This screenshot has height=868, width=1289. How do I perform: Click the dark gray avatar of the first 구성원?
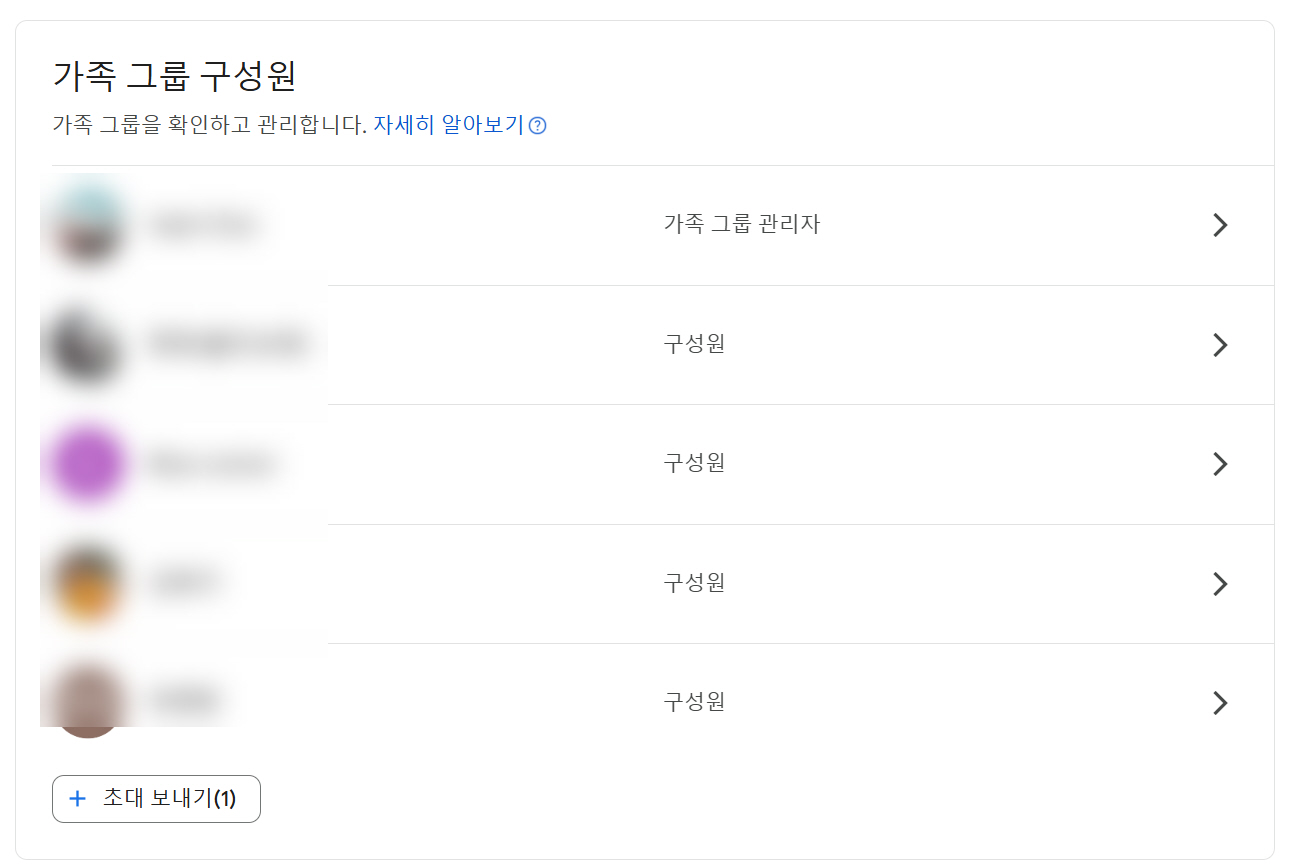pyautogui.click(x=88, y=345)
